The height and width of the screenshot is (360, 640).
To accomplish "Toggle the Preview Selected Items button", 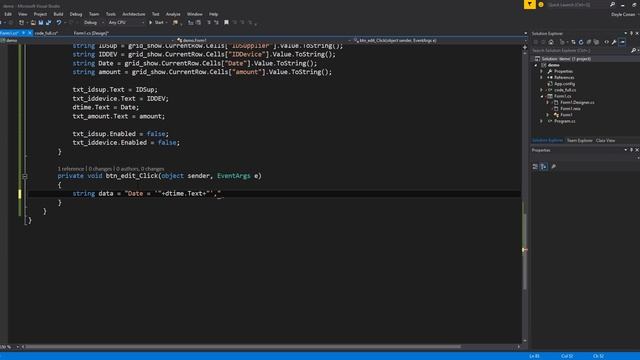I will pyautogui.click(x=622, y=42).
